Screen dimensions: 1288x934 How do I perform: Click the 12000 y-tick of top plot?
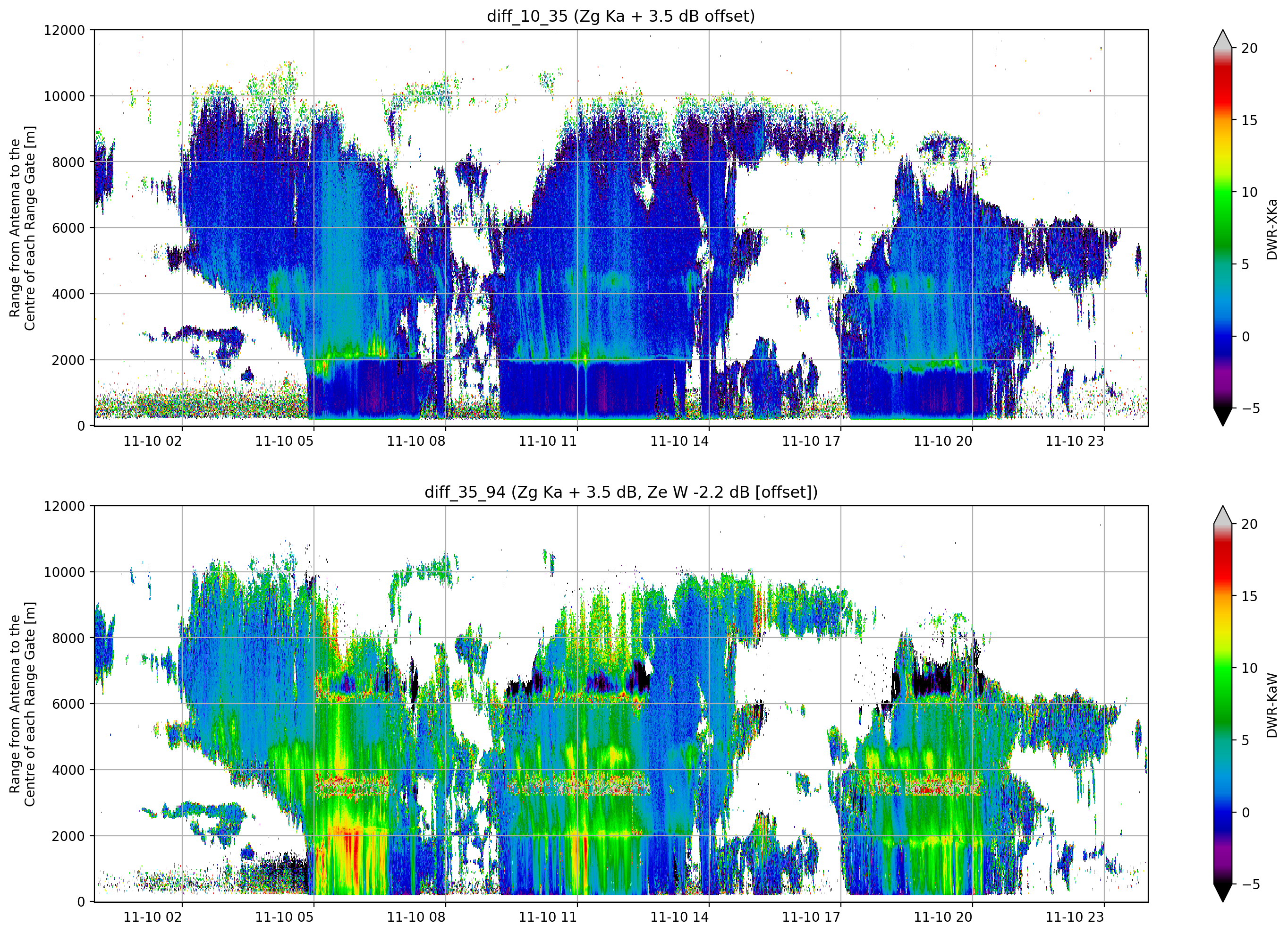pos(64,30)
